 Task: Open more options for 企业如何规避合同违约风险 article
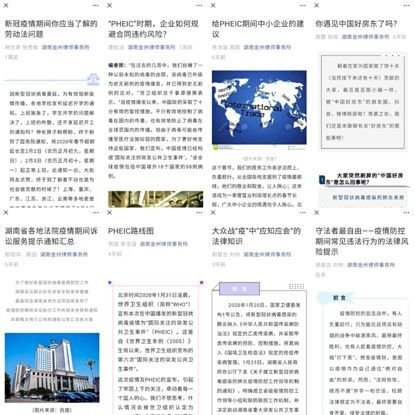click(x=199, y=5)
